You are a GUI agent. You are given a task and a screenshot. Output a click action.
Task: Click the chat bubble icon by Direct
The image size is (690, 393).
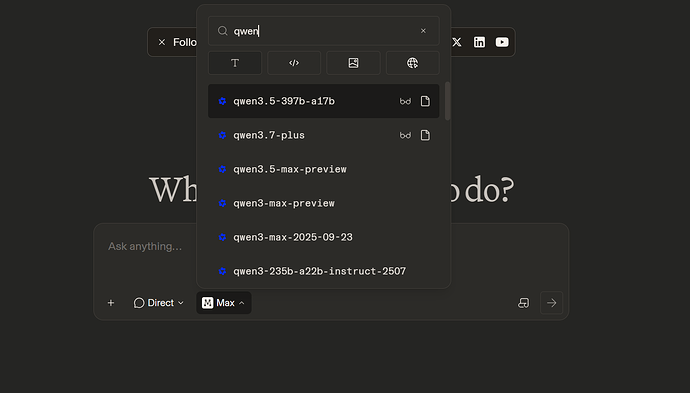click(139, 303)
